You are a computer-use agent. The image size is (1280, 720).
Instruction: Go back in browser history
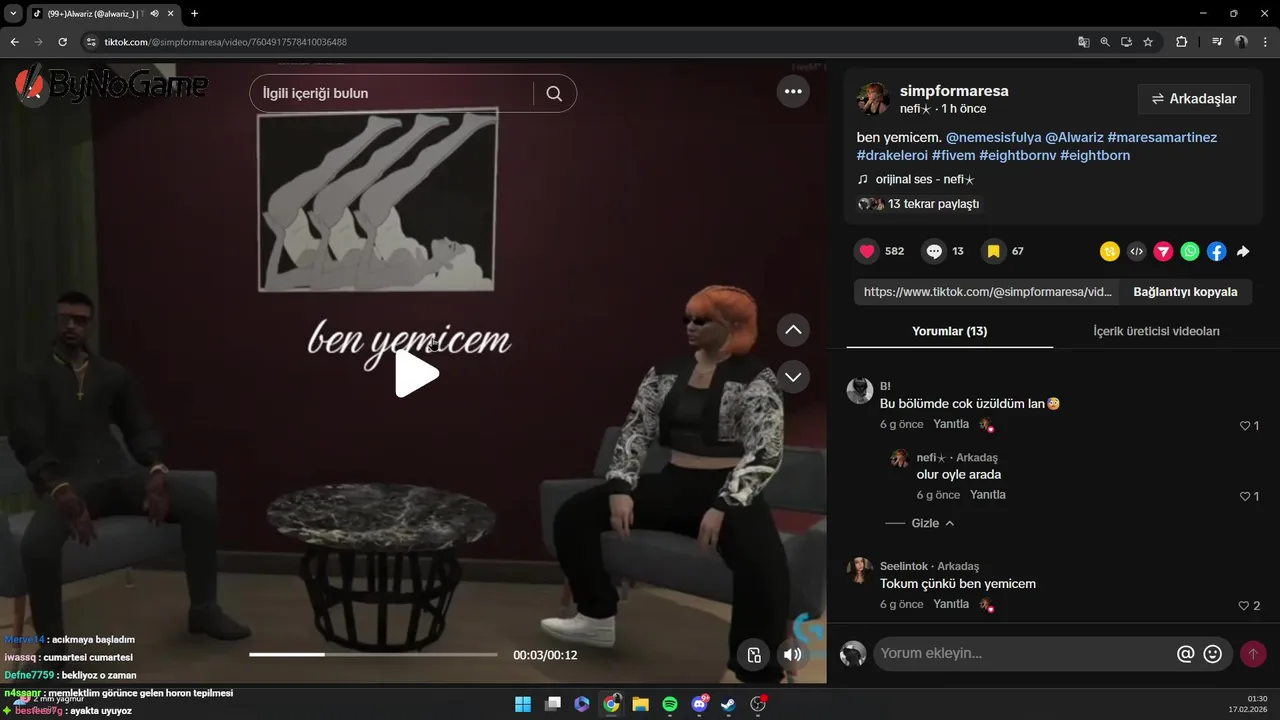(x=14, y=42)
